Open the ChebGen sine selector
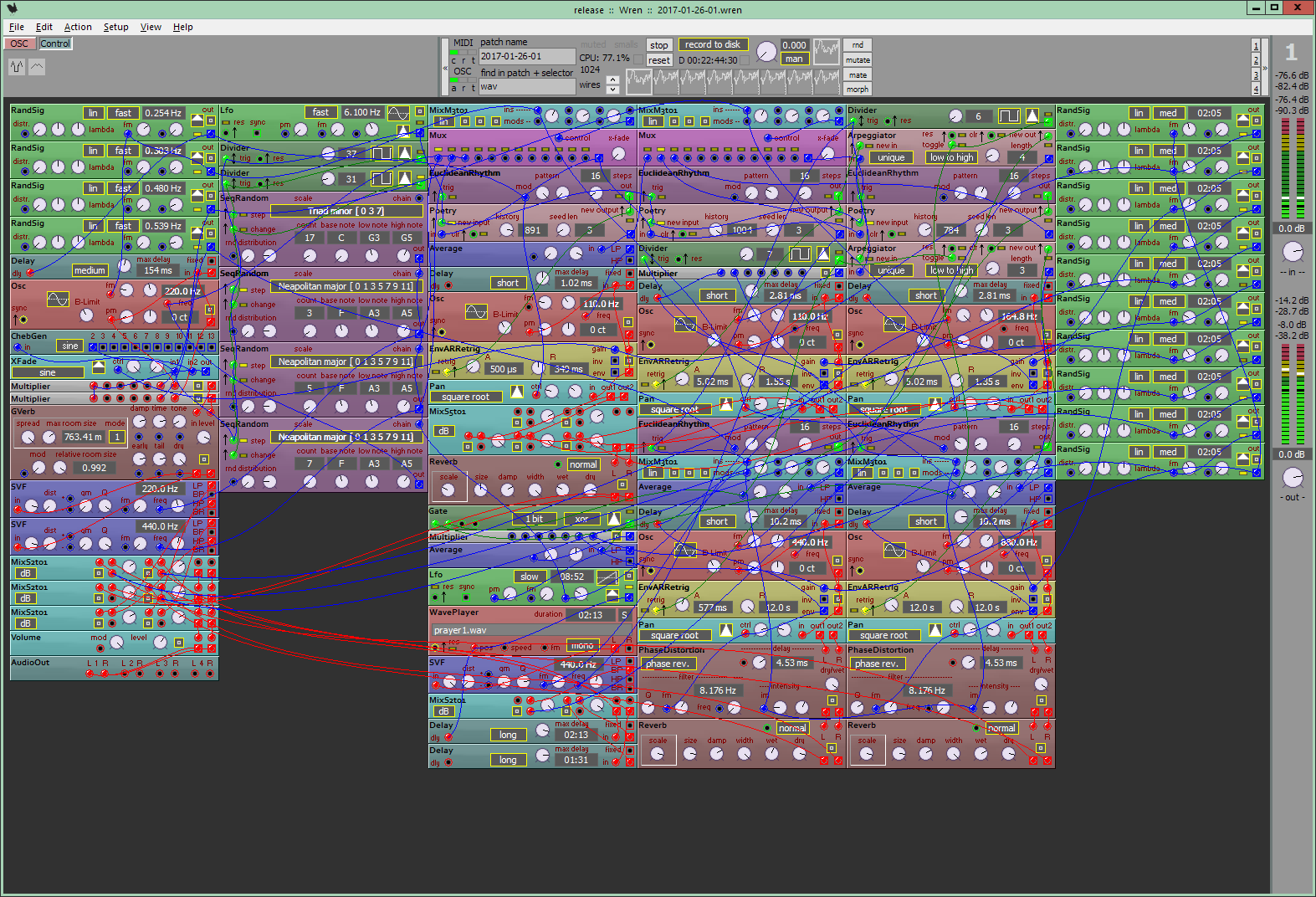This screenshot has width=1316, height=897. (x=69, y=346)
